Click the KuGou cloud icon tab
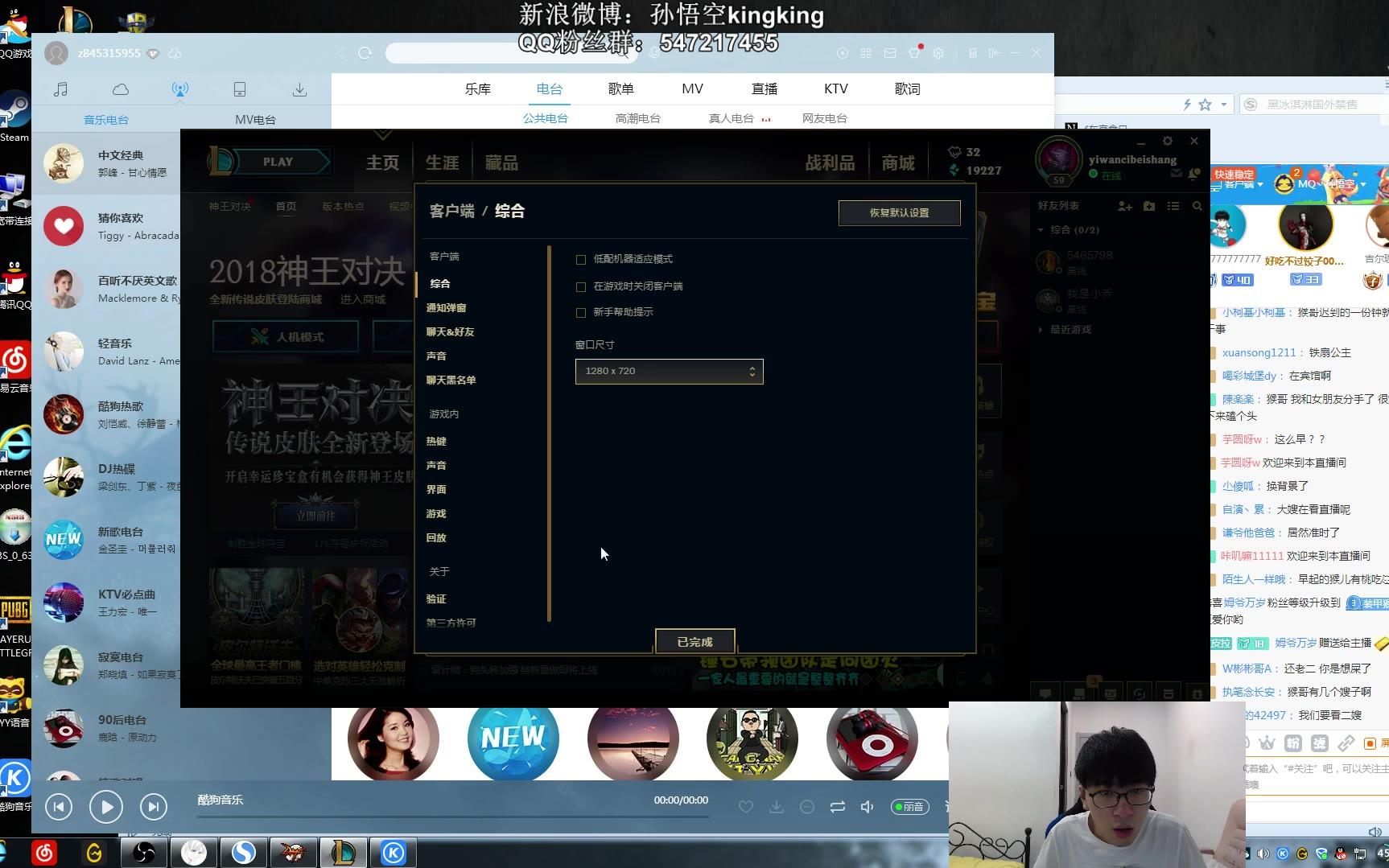The width and height of the screenshot is (1389, 868). 120,89
